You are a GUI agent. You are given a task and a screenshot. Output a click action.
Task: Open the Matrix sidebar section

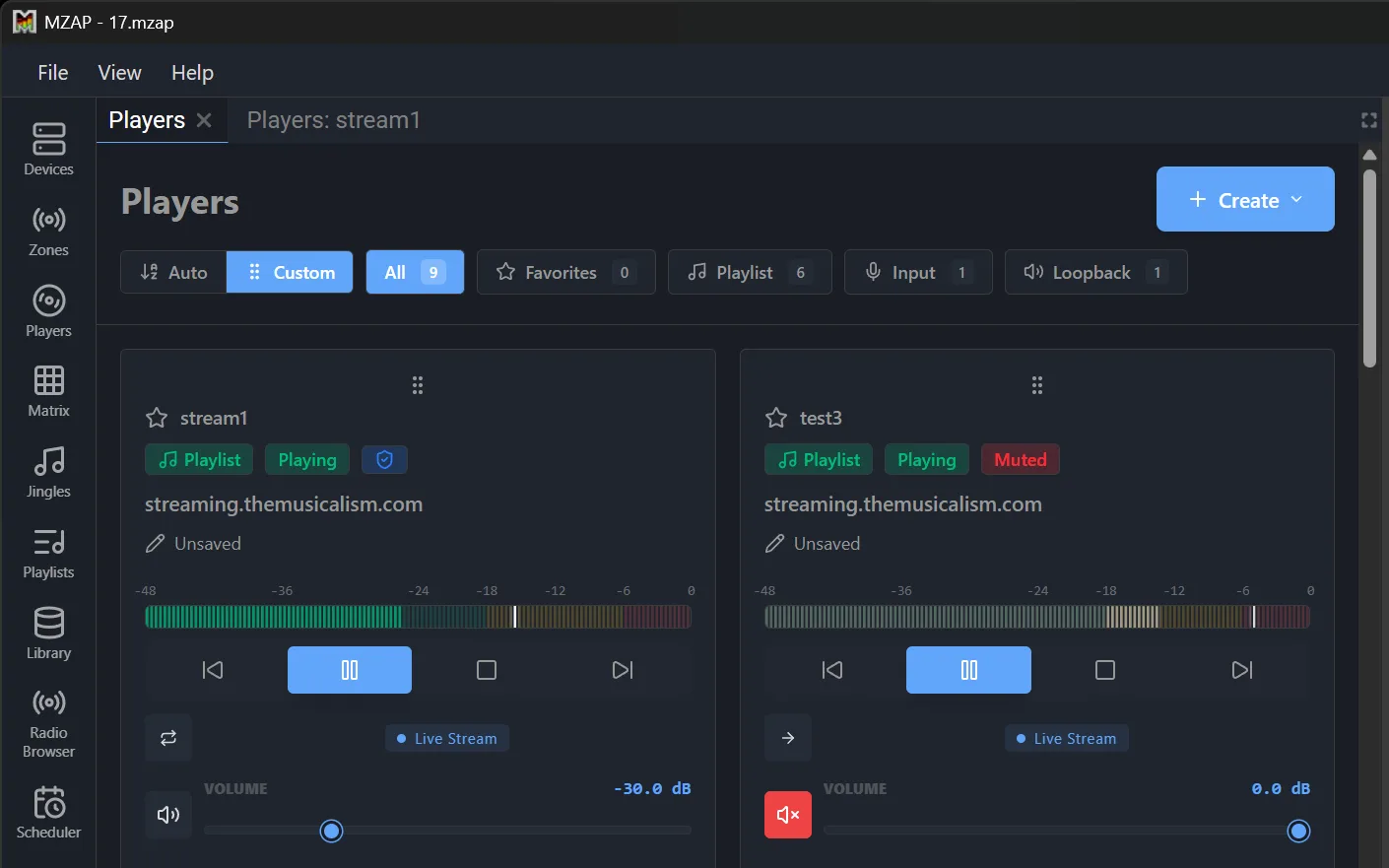[x=48, y=391]
